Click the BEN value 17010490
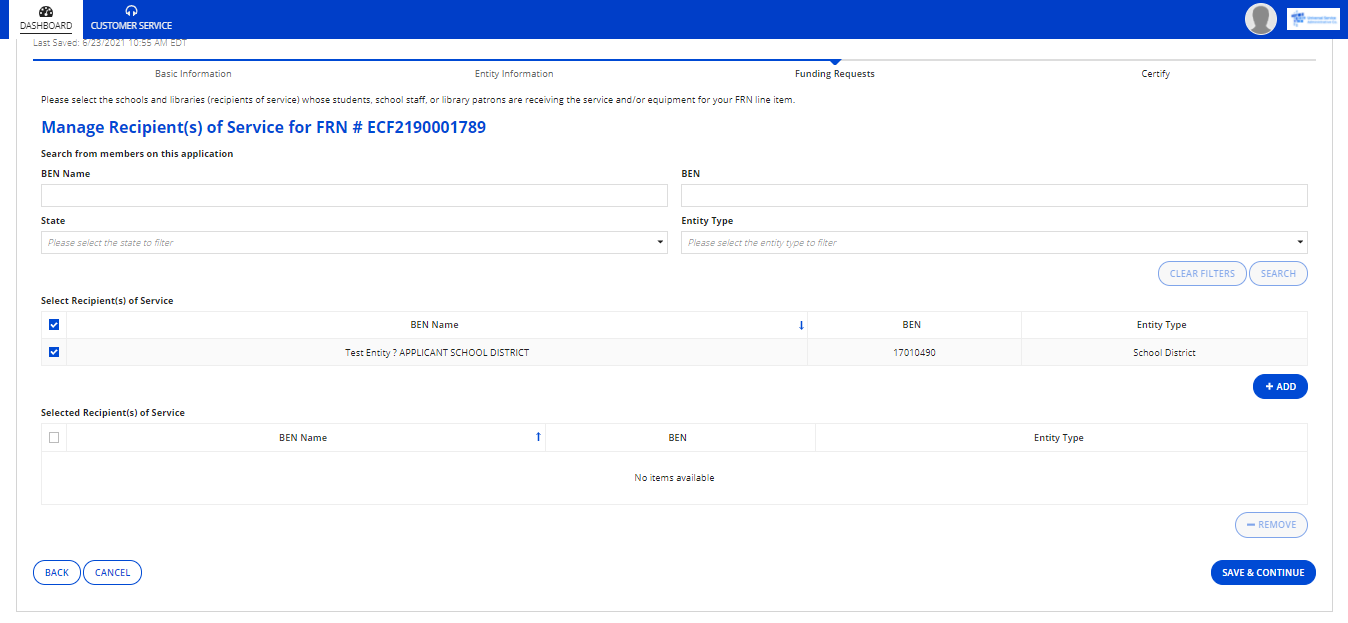The image size is (1348, 623). click(x=914, y=352)
